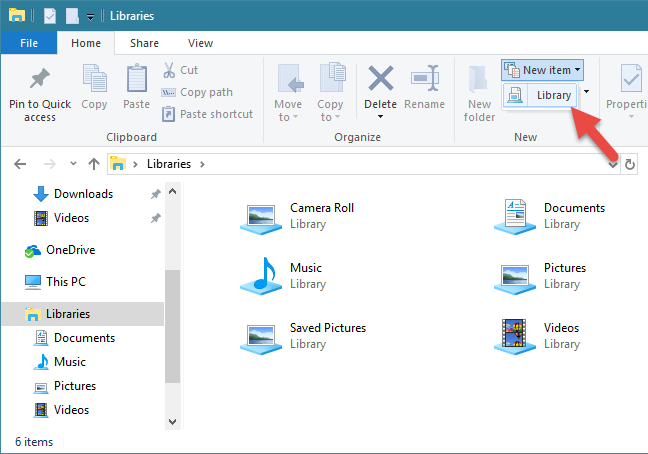Open the Move to dropdown
This screenshot has width=648, height=454.
click(x=288, y=93)
